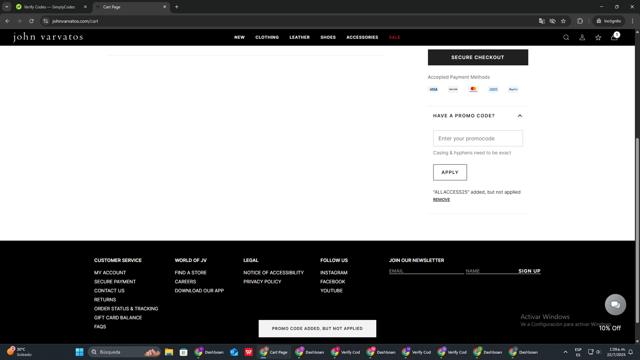Click the SIGN UP newsletter button

tap(529, 271)
